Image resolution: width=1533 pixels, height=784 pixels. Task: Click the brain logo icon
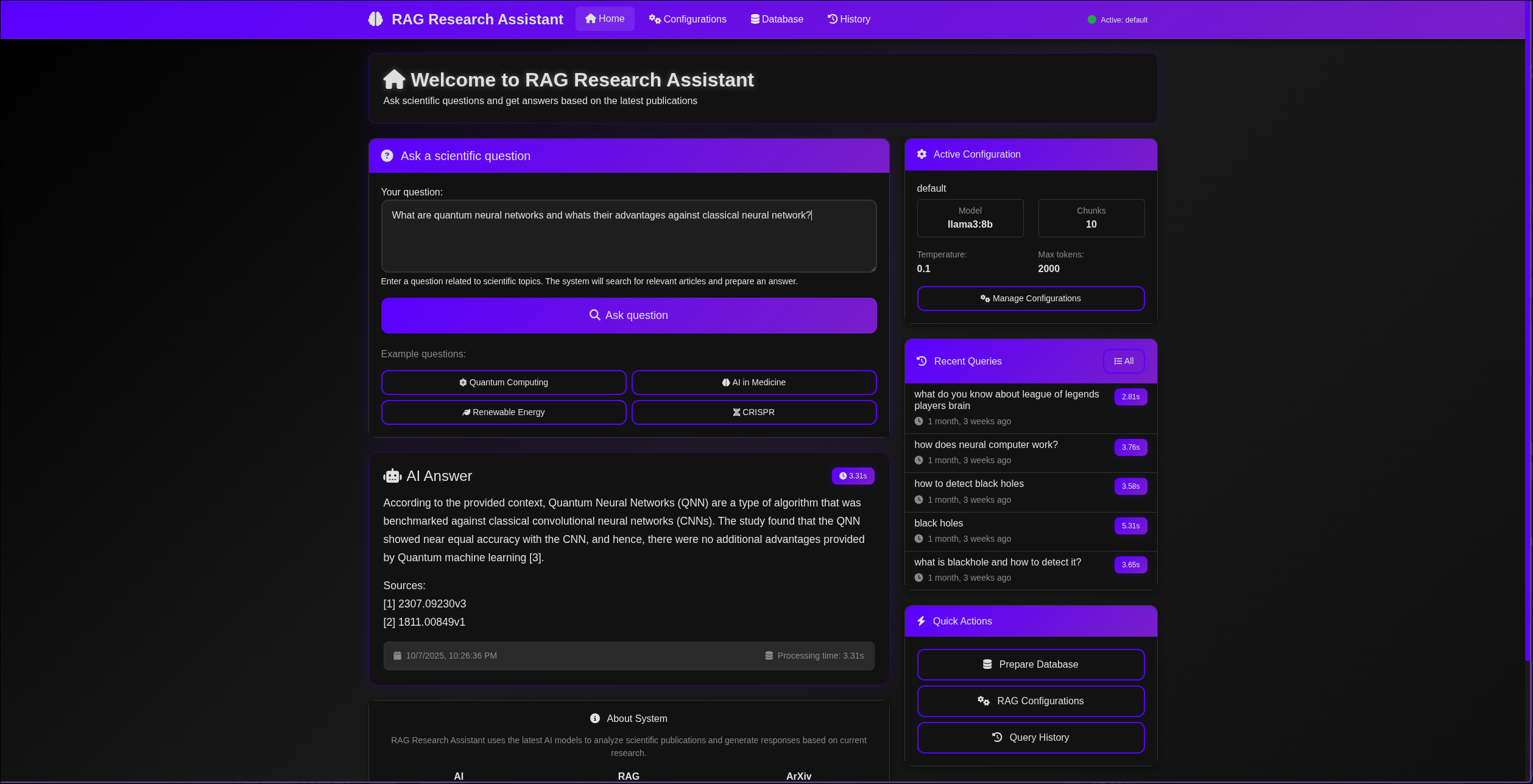point(375,19)
